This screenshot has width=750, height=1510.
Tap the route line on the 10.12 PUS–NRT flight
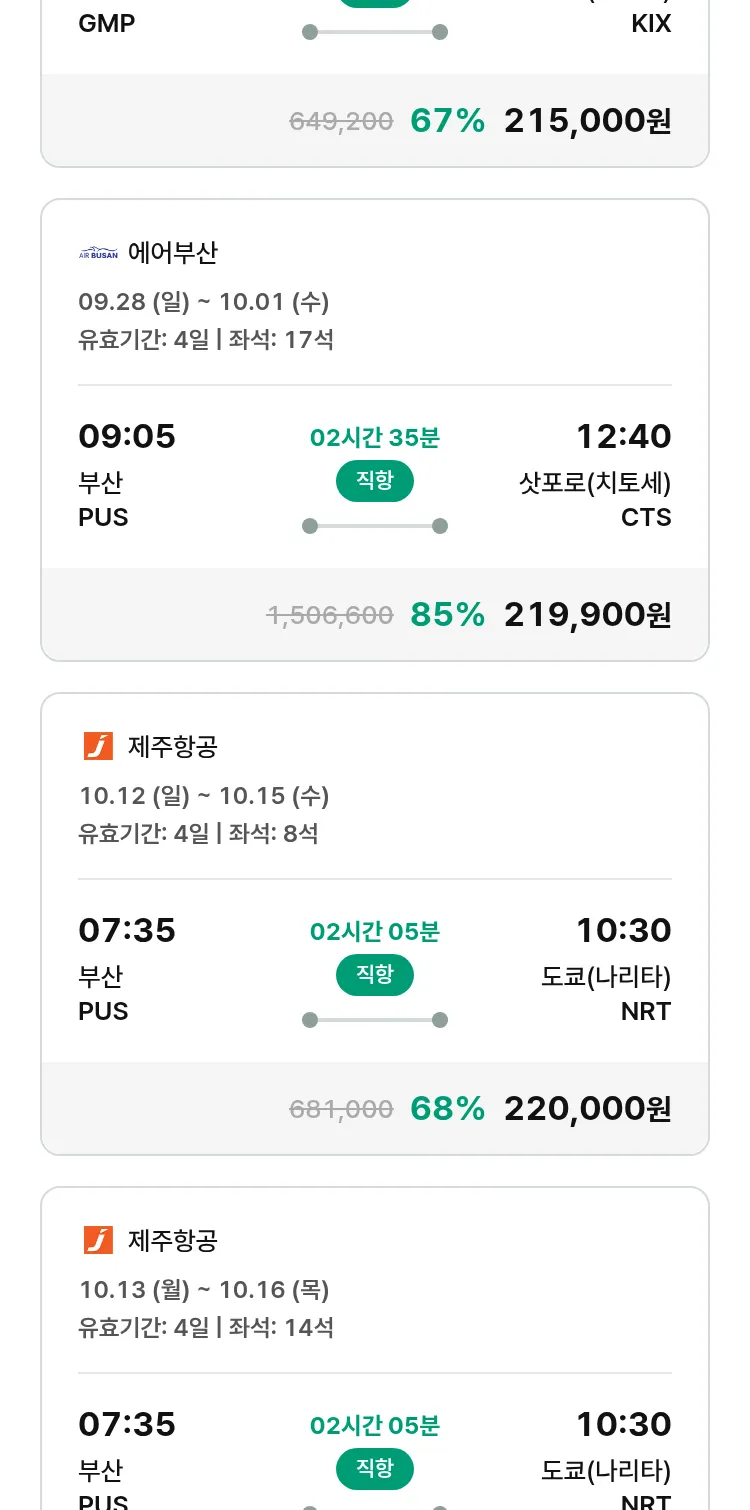click(375, 1020)
